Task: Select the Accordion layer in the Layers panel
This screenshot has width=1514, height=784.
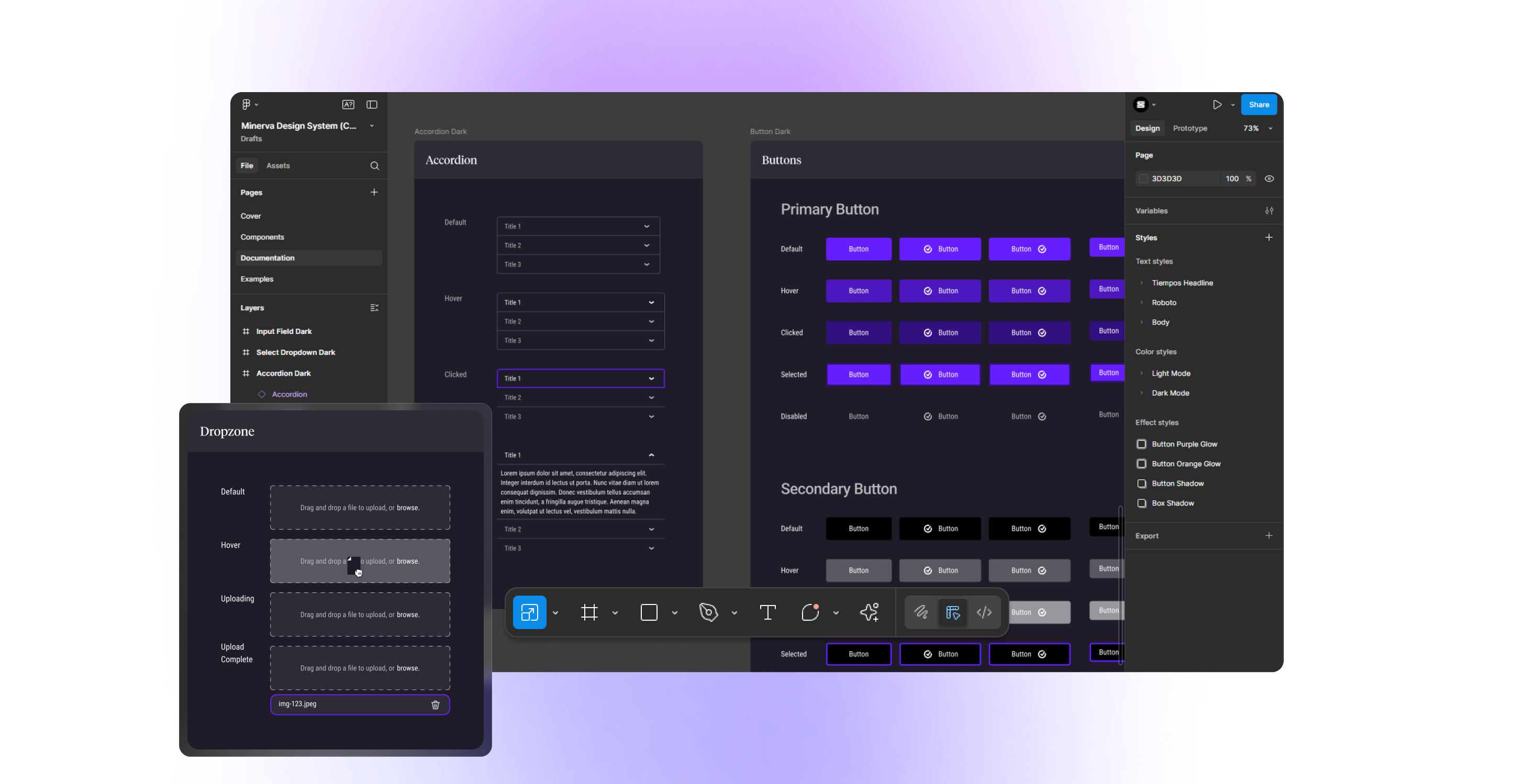Action: [290, 394]
